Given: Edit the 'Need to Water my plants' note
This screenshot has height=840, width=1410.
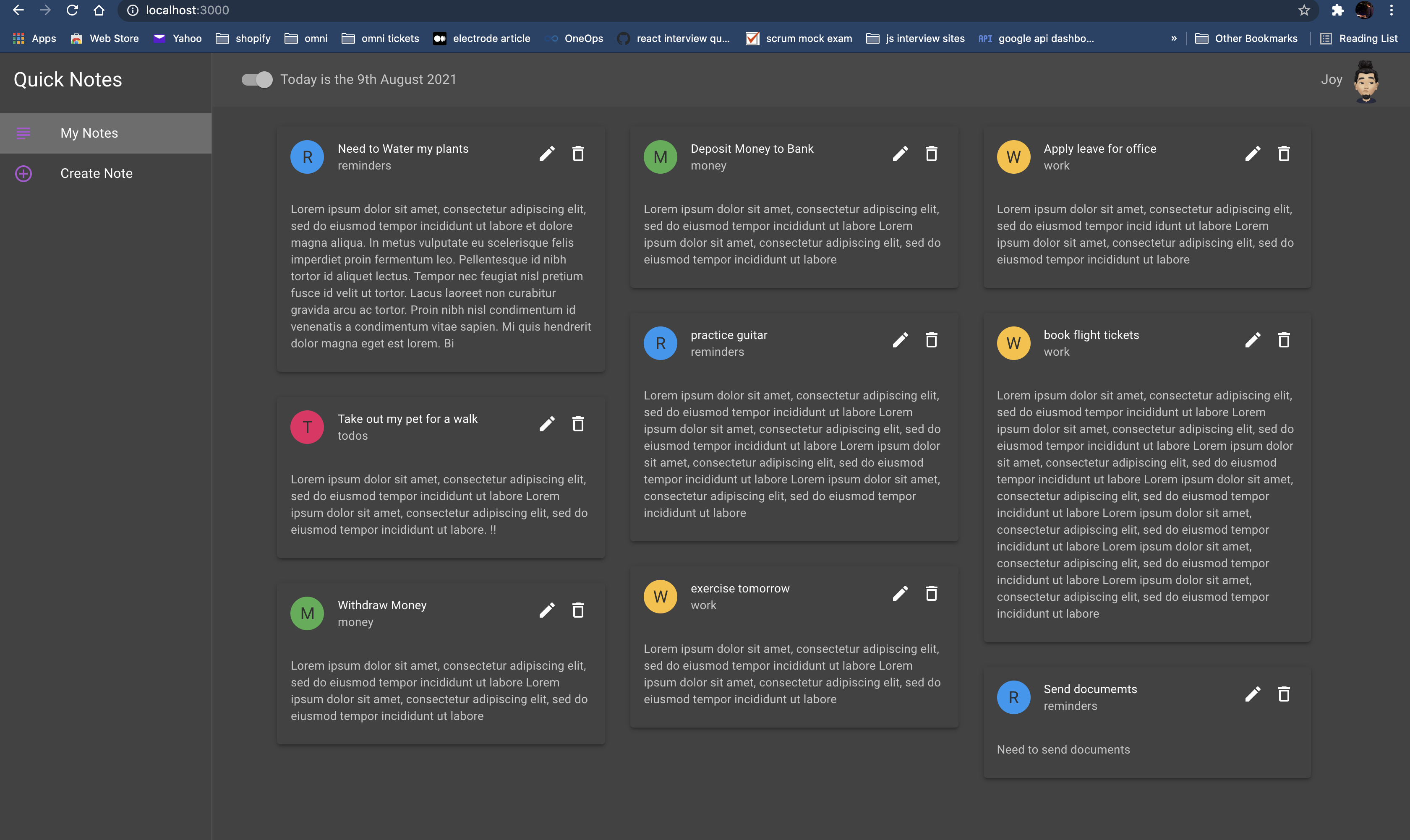Looking at the screenshot, I should (546, 154).
